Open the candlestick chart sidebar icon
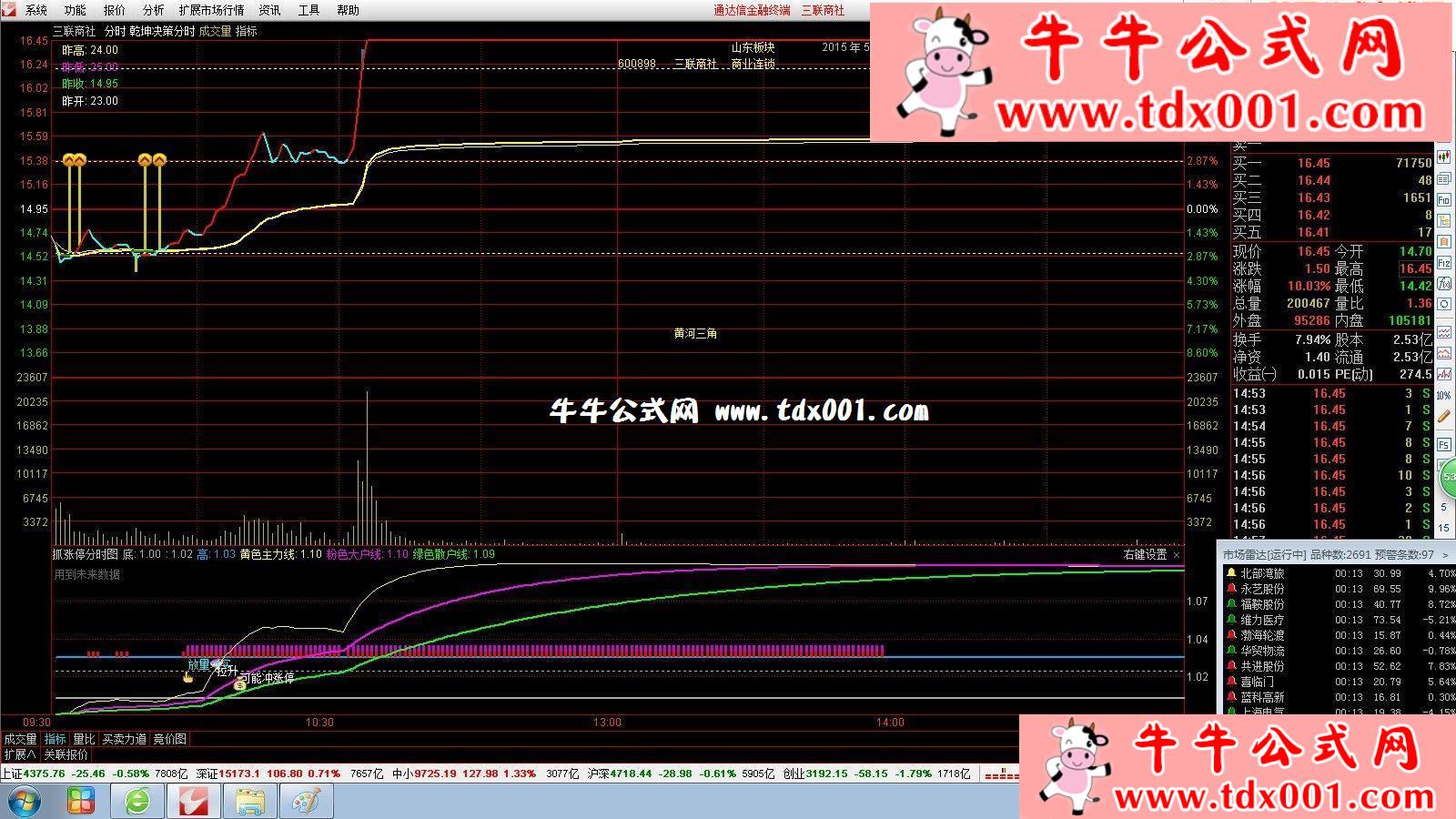The width and height of the screenshot is (1456, 819). coord(1443,157)
